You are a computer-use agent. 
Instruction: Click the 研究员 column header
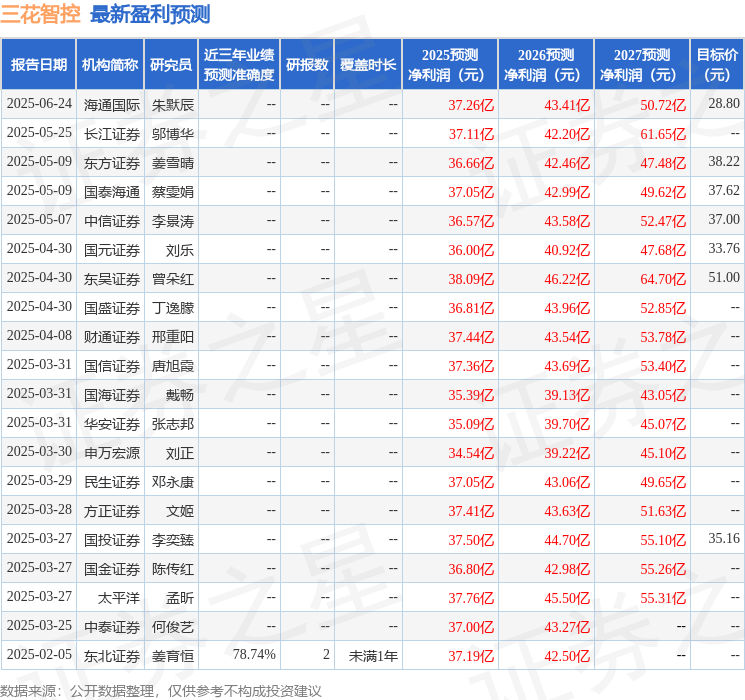point(171,65)
